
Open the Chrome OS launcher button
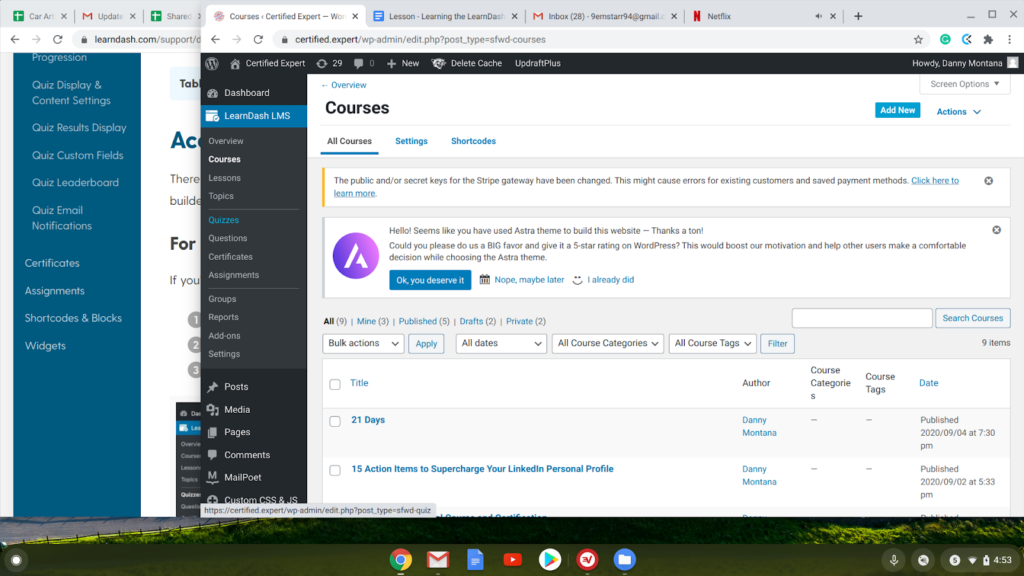[x=16, y=560]
